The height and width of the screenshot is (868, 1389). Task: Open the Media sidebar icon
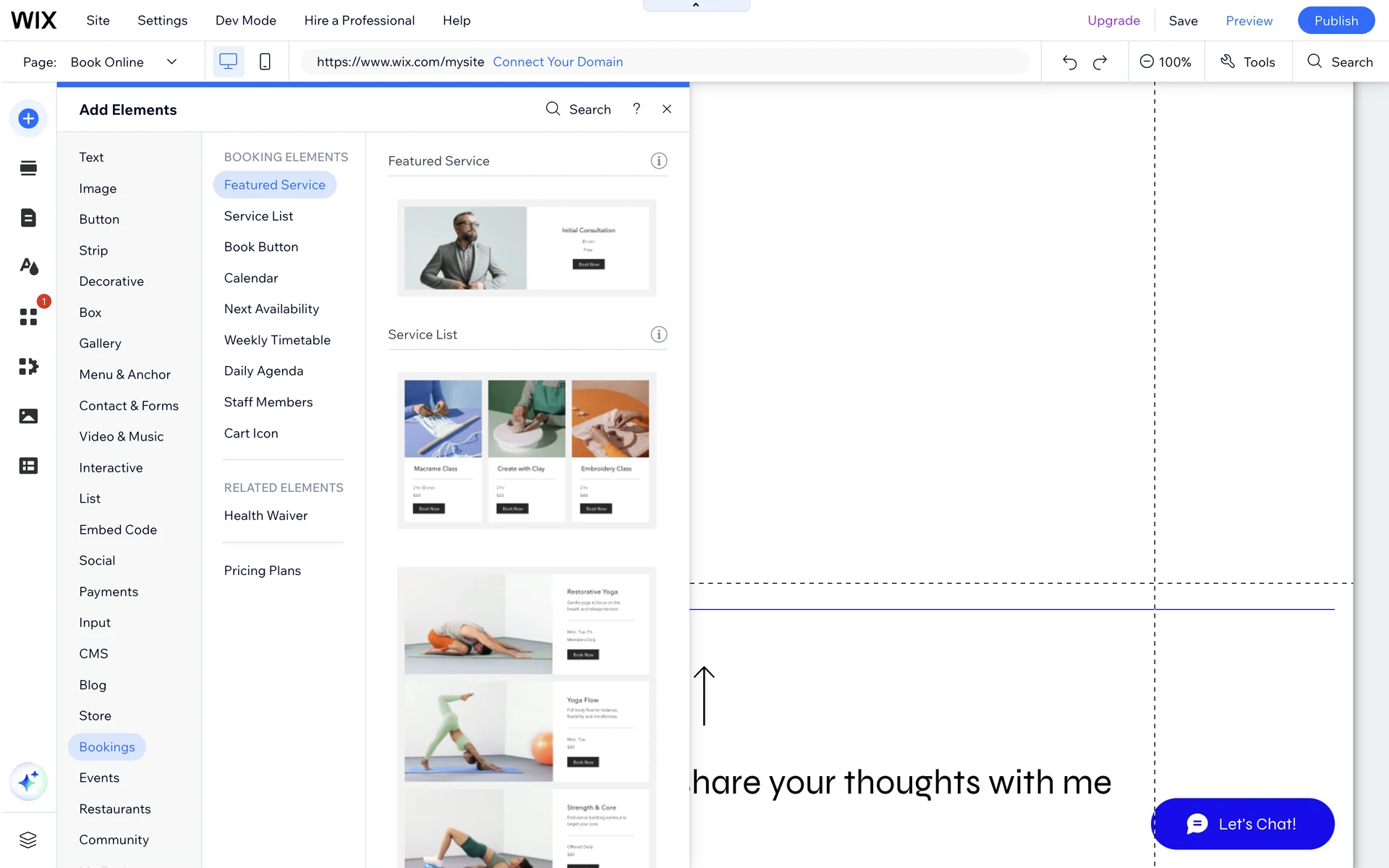pyautogui.click(x=28, y=416)
